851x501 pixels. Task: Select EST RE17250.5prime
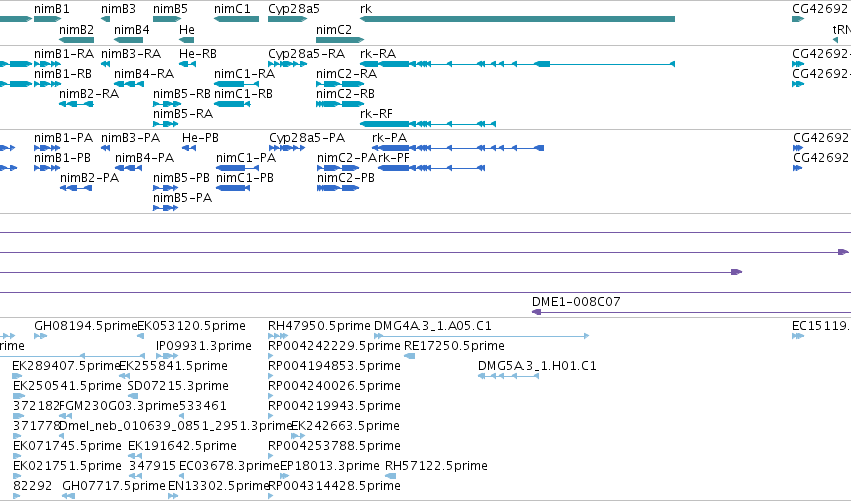(x=410, y=356)
